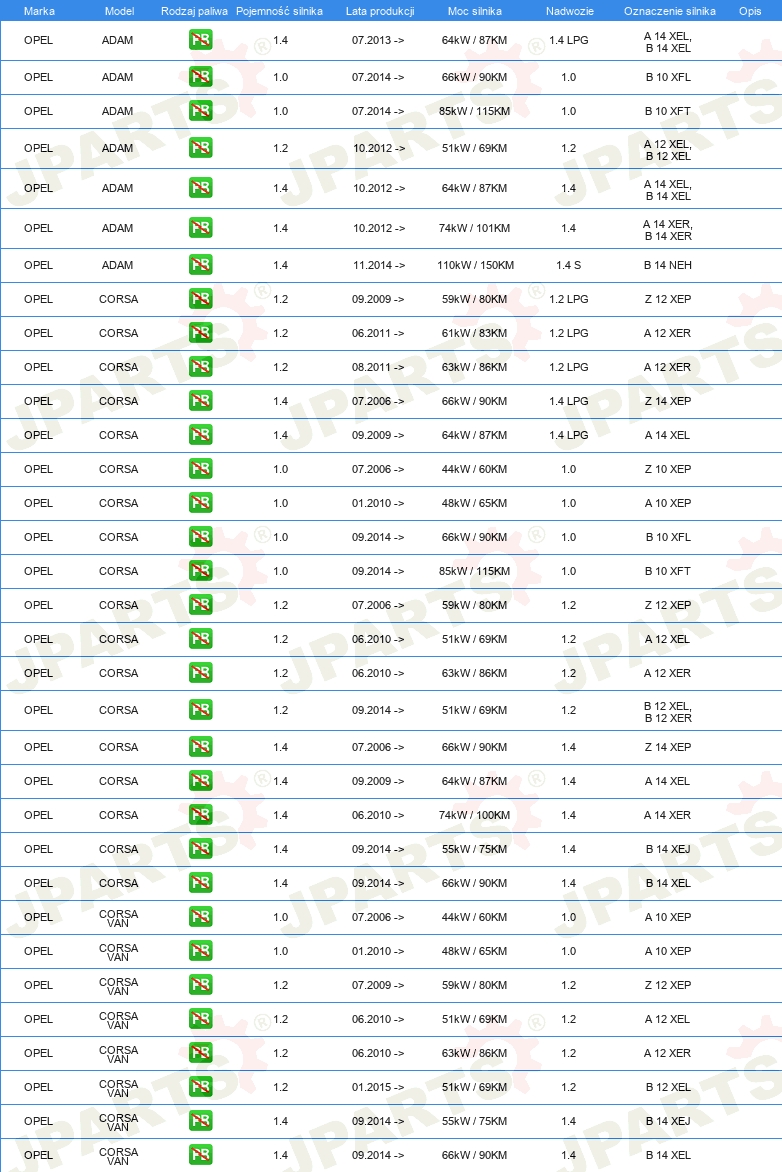Click the '74kW / 100KM' power cell
The width and height of the screenshot is (782, 1172).
474,815
